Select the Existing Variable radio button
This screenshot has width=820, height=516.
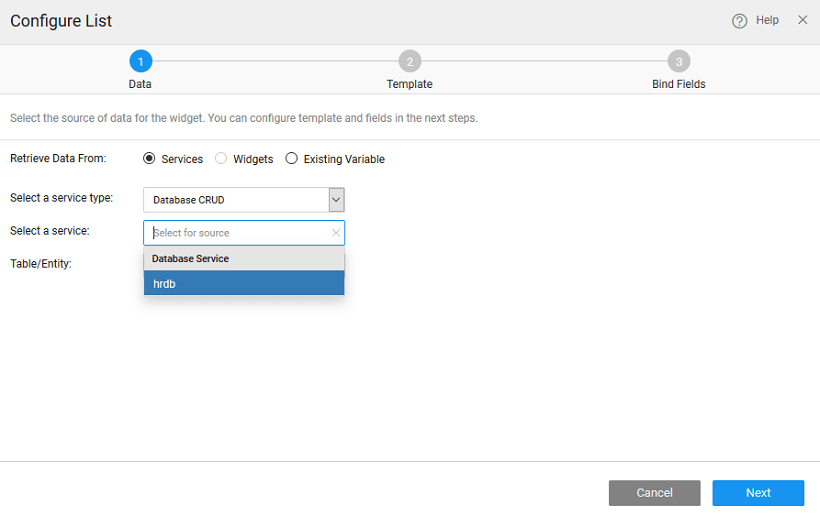292,159
